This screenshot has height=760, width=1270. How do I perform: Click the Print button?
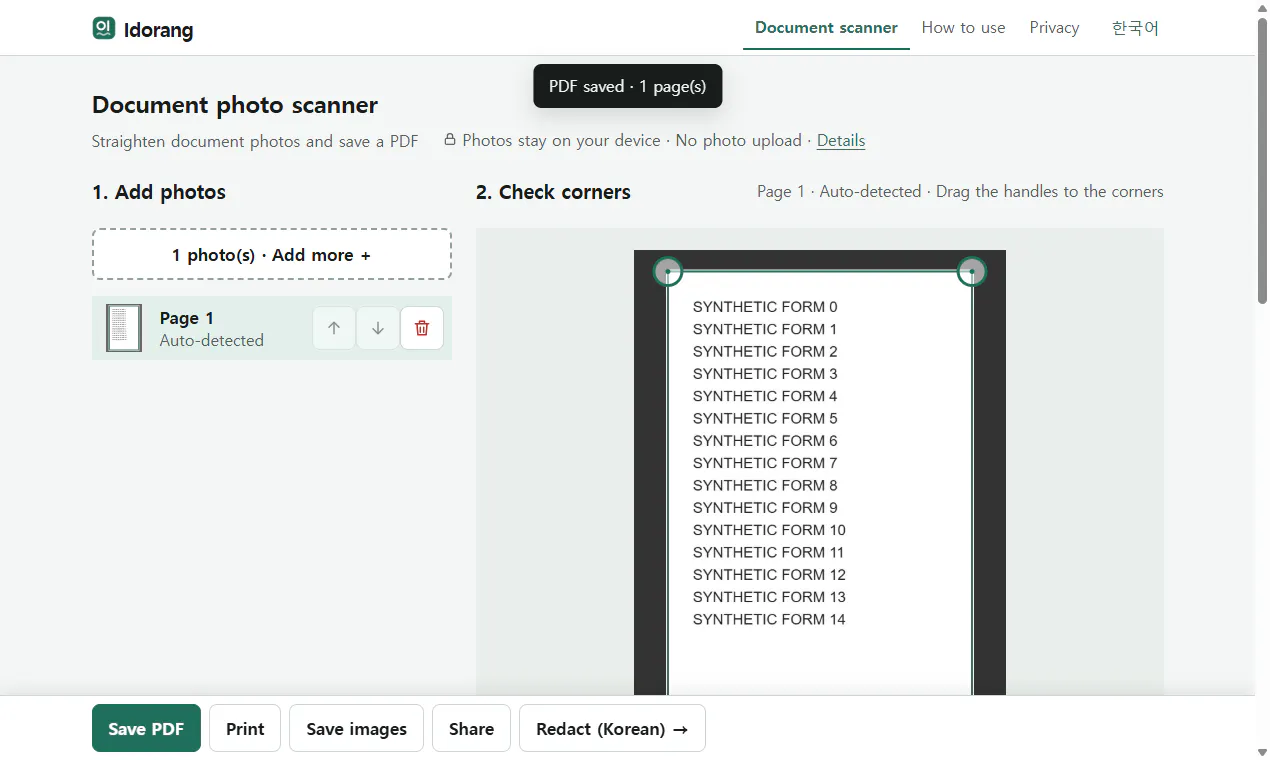click(x=245, y=728)
